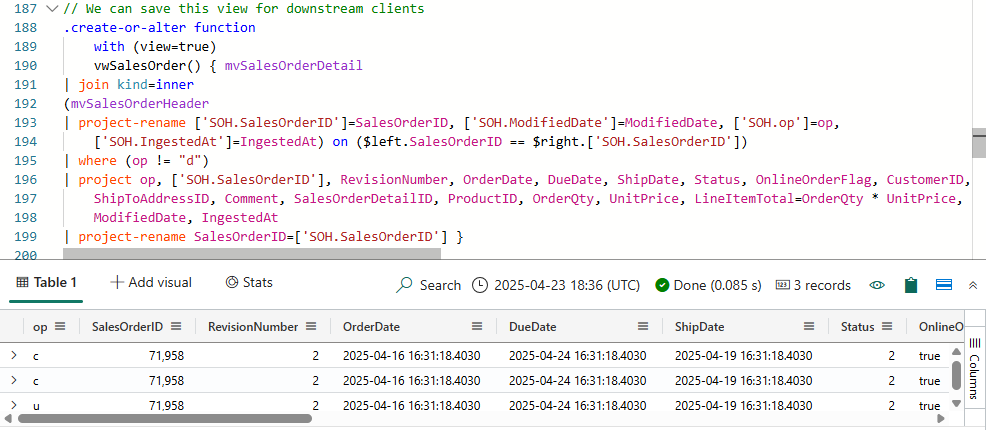Viewport: 986px width, 430px height.
Task: Expand the result row with op u
Action: point(14,406)
